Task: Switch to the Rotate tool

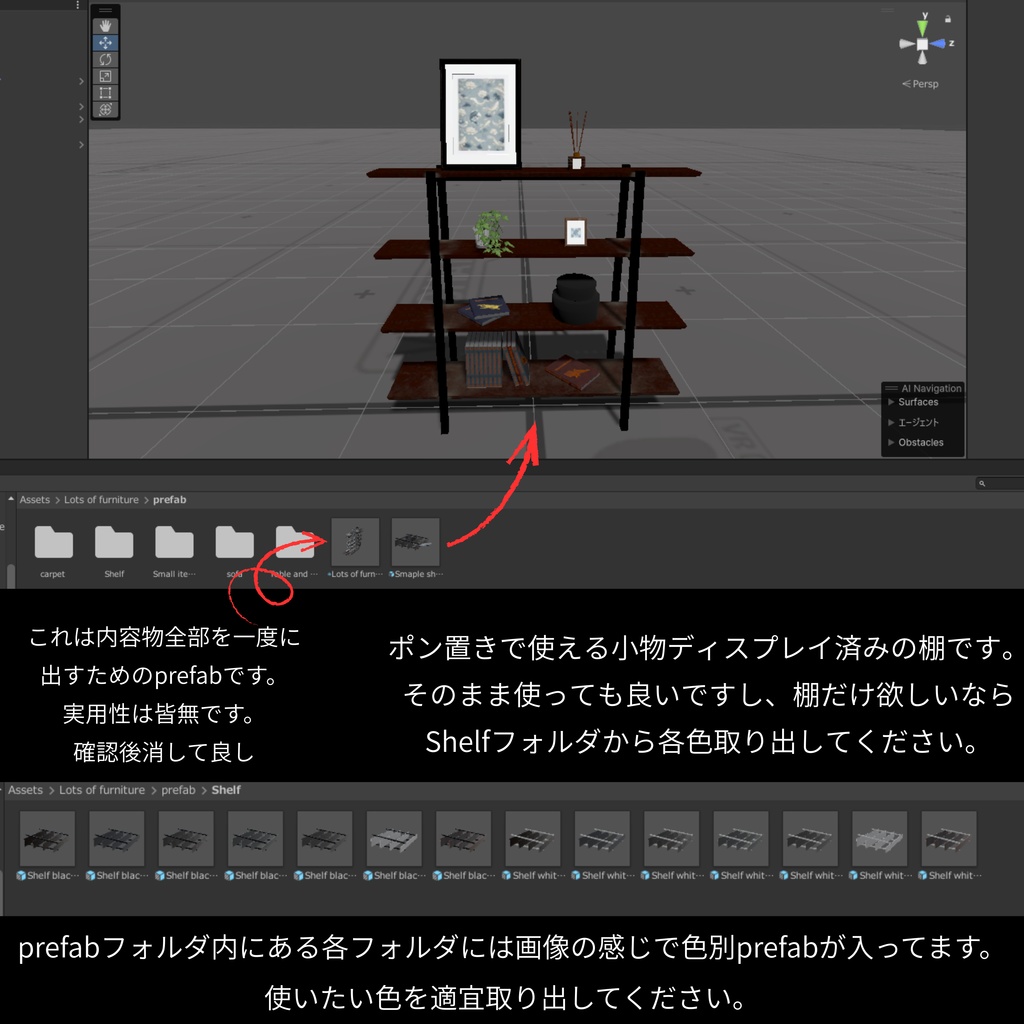Action: [105, 60]
